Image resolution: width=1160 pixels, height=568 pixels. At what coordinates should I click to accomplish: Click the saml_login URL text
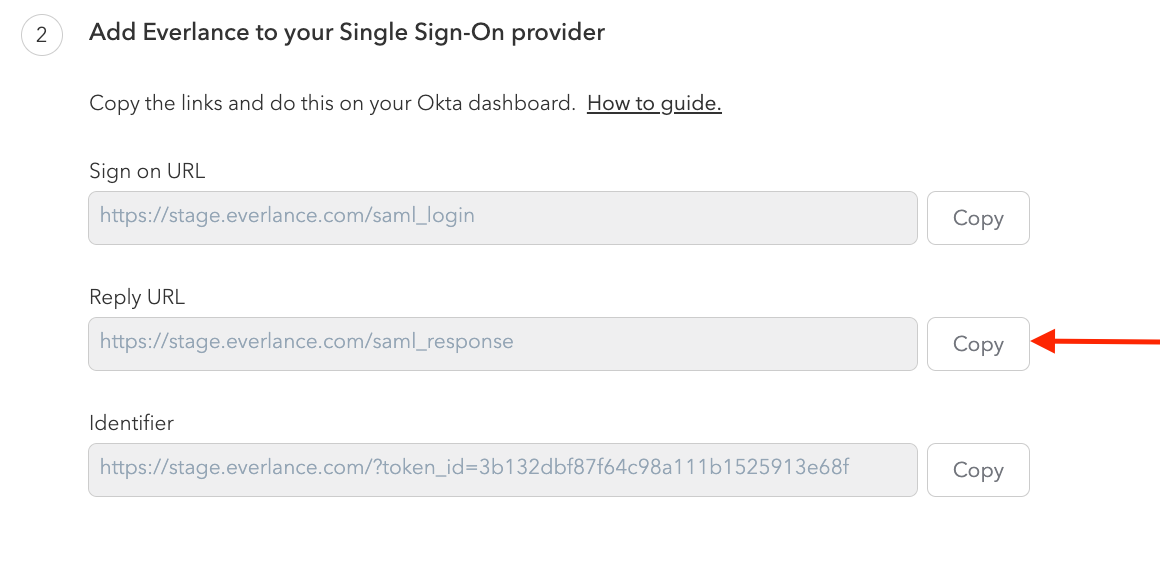[287, 215]
